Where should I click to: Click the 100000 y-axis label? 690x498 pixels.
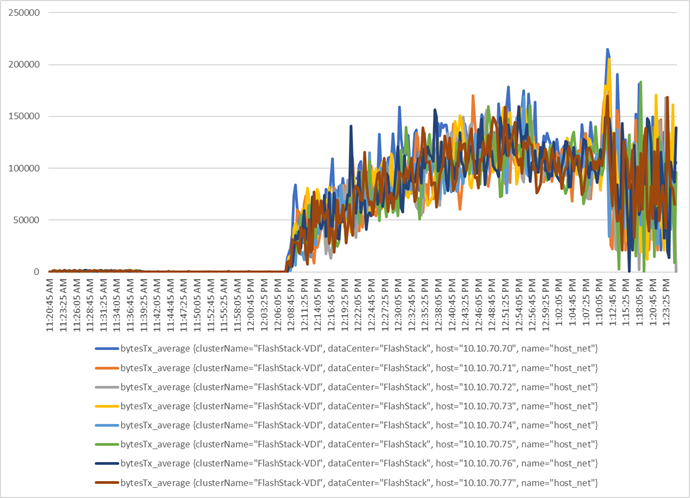(24, 168)
